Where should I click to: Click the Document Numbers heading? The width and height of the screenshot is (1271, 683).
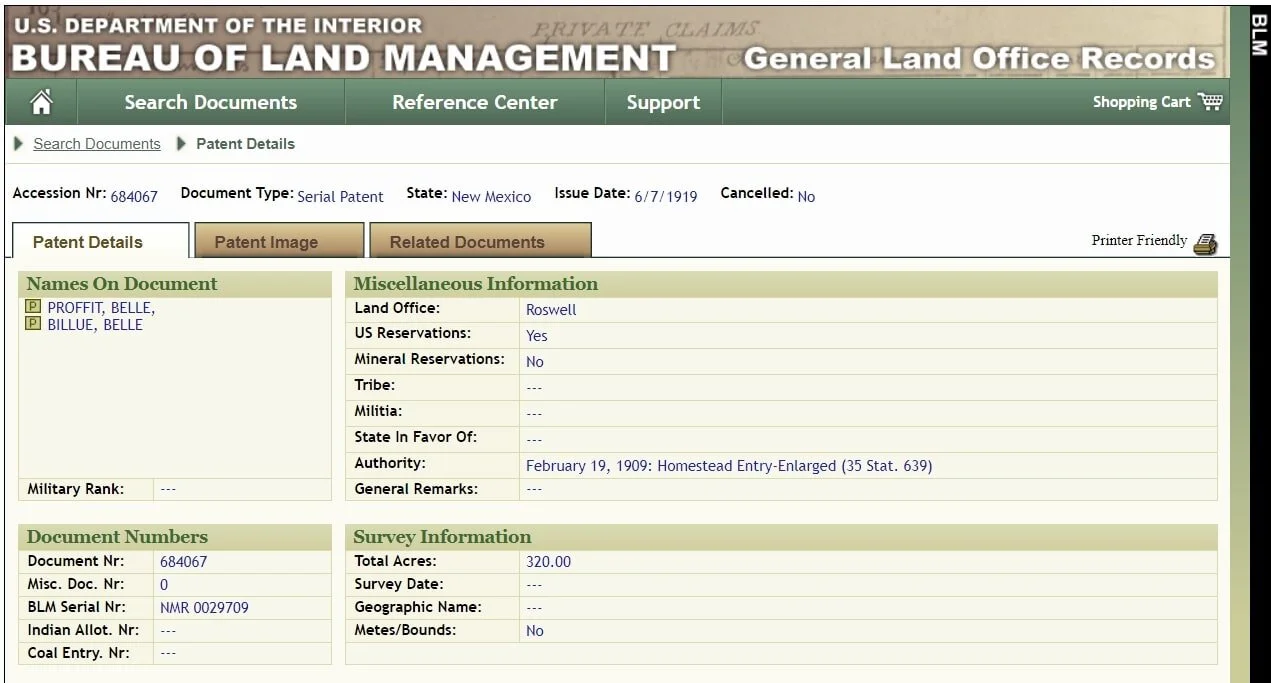(117, 537)
